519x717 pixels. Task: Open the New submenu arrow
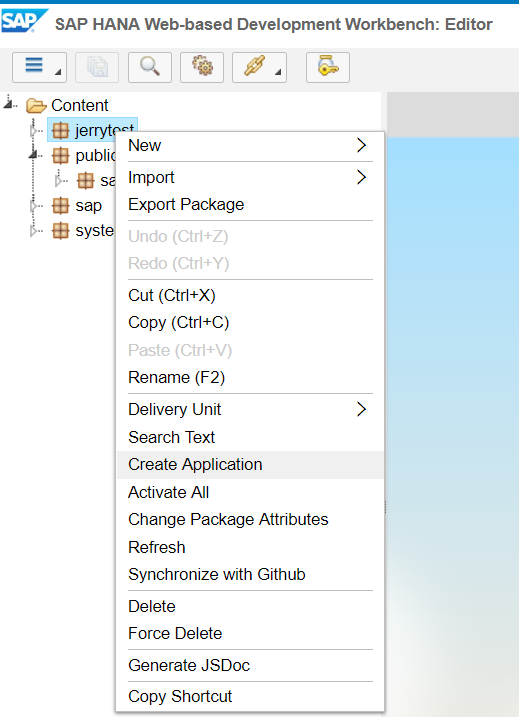pos(361,145)
